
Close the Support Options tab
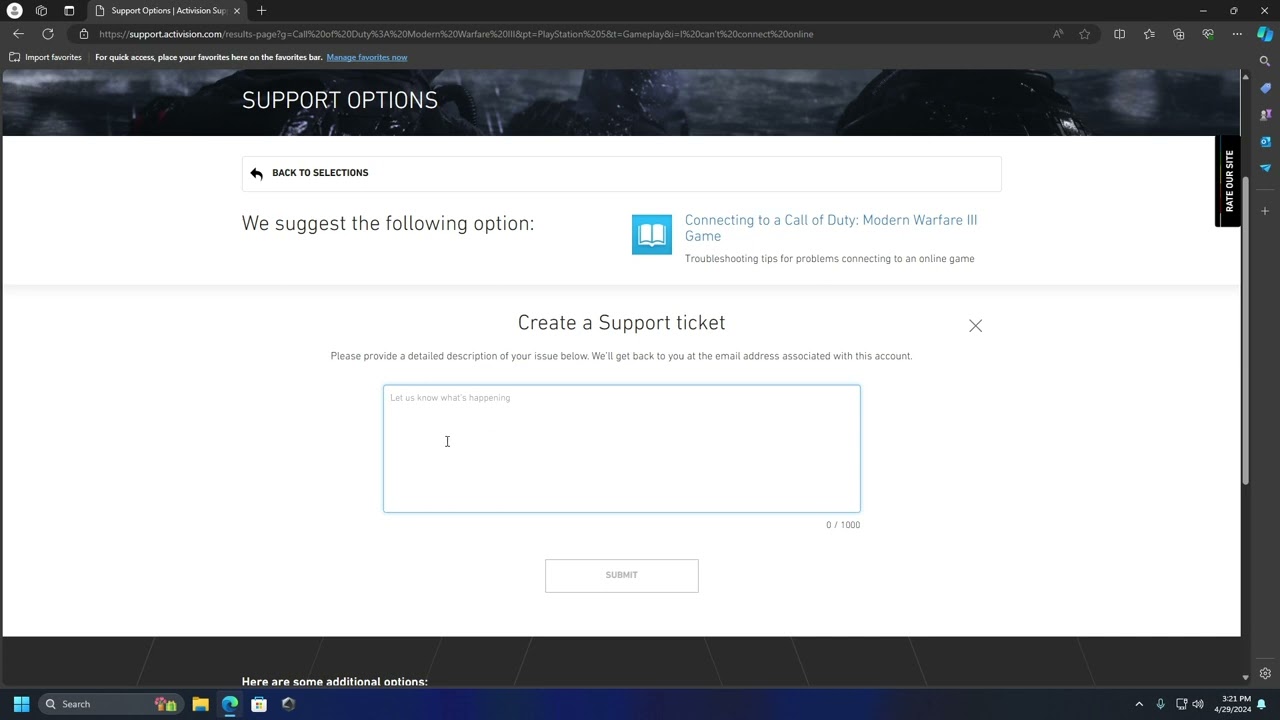tap(237, 11)
